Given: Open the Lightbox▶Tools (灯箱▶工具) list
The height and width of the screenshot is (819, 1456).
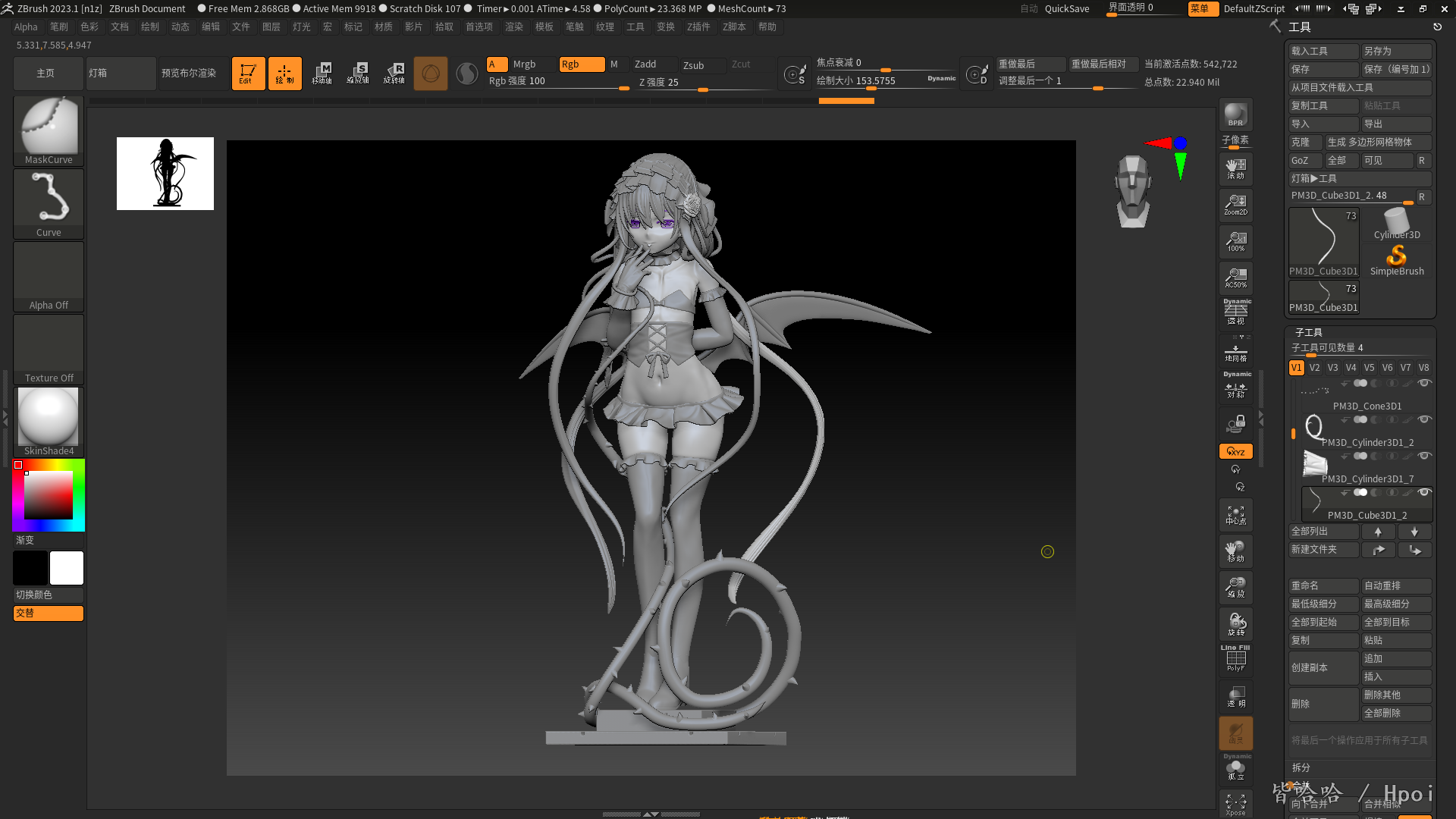Looking at the screenshot, I should coord(1360,178).
